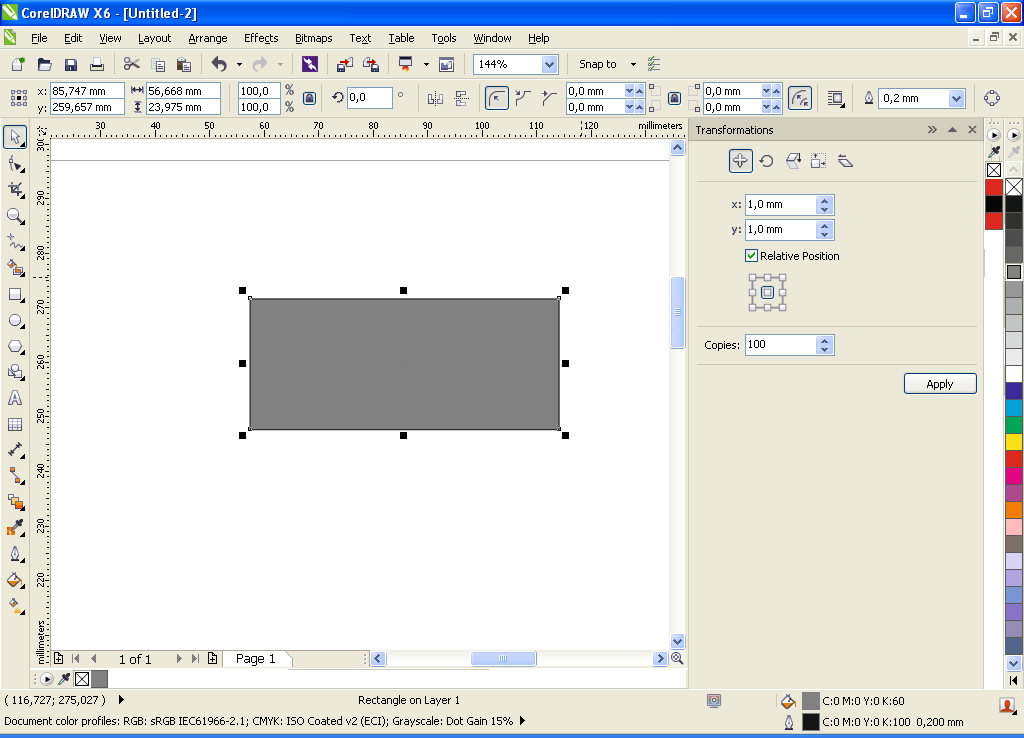Select the Shape tool
The width and height of the screenshot is (1024, 738).
[15, 164]
